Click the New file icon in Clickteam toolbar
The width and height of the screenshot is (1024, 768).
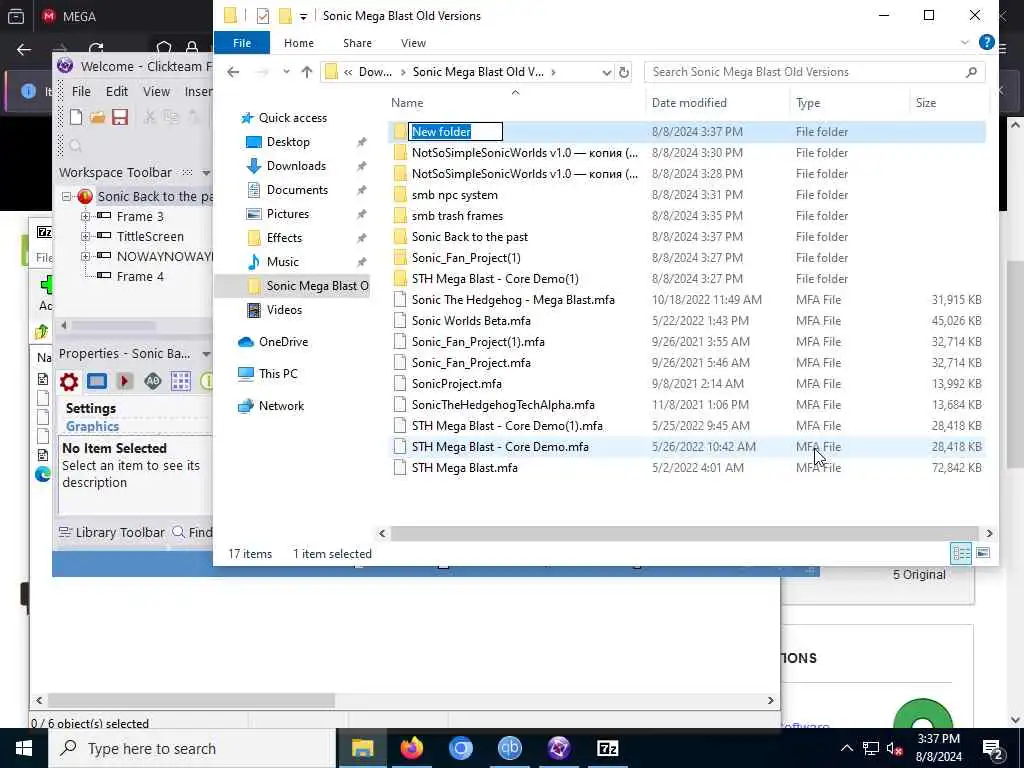(x=76, y=117)
